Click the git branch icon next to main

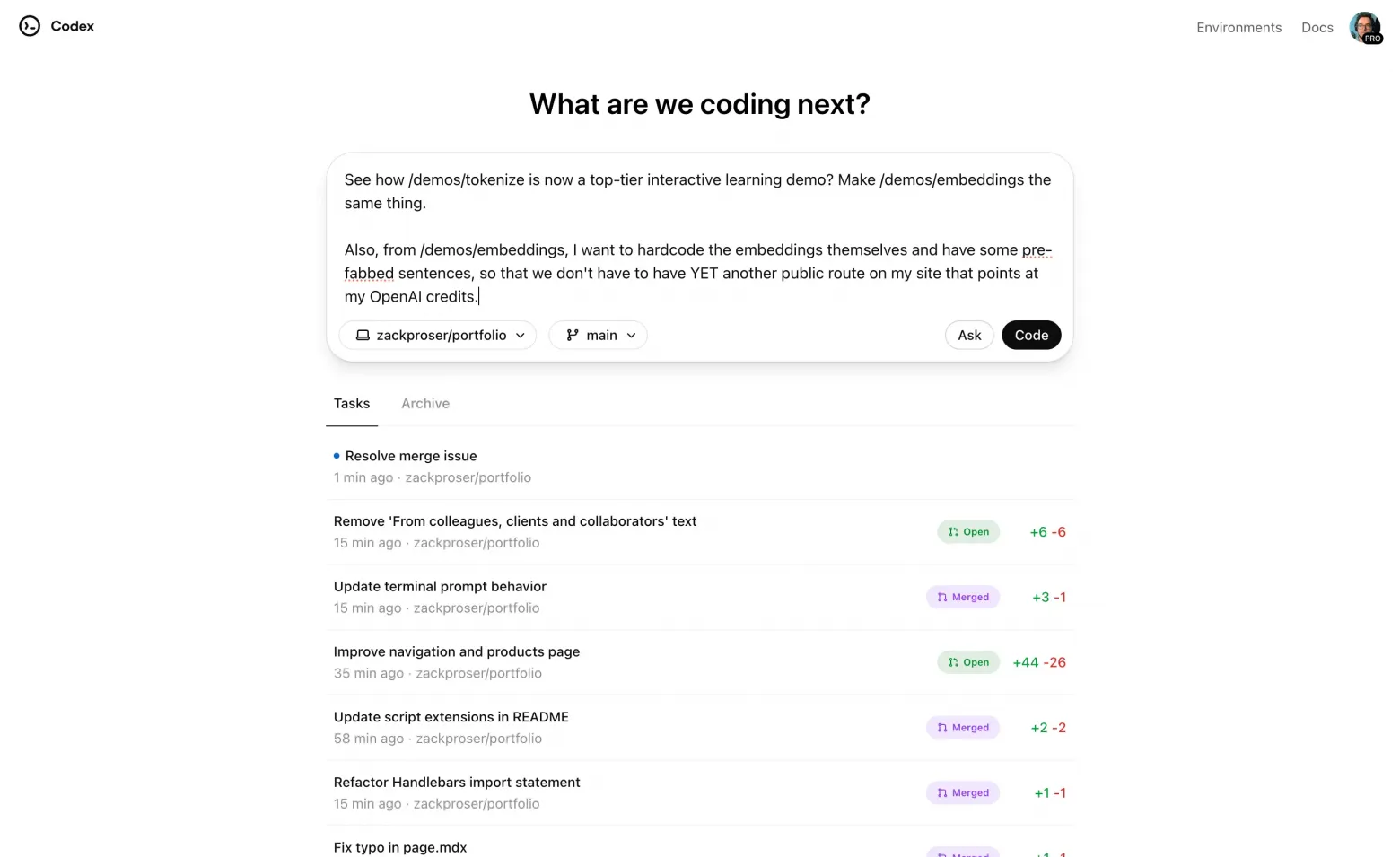[573, 335]
